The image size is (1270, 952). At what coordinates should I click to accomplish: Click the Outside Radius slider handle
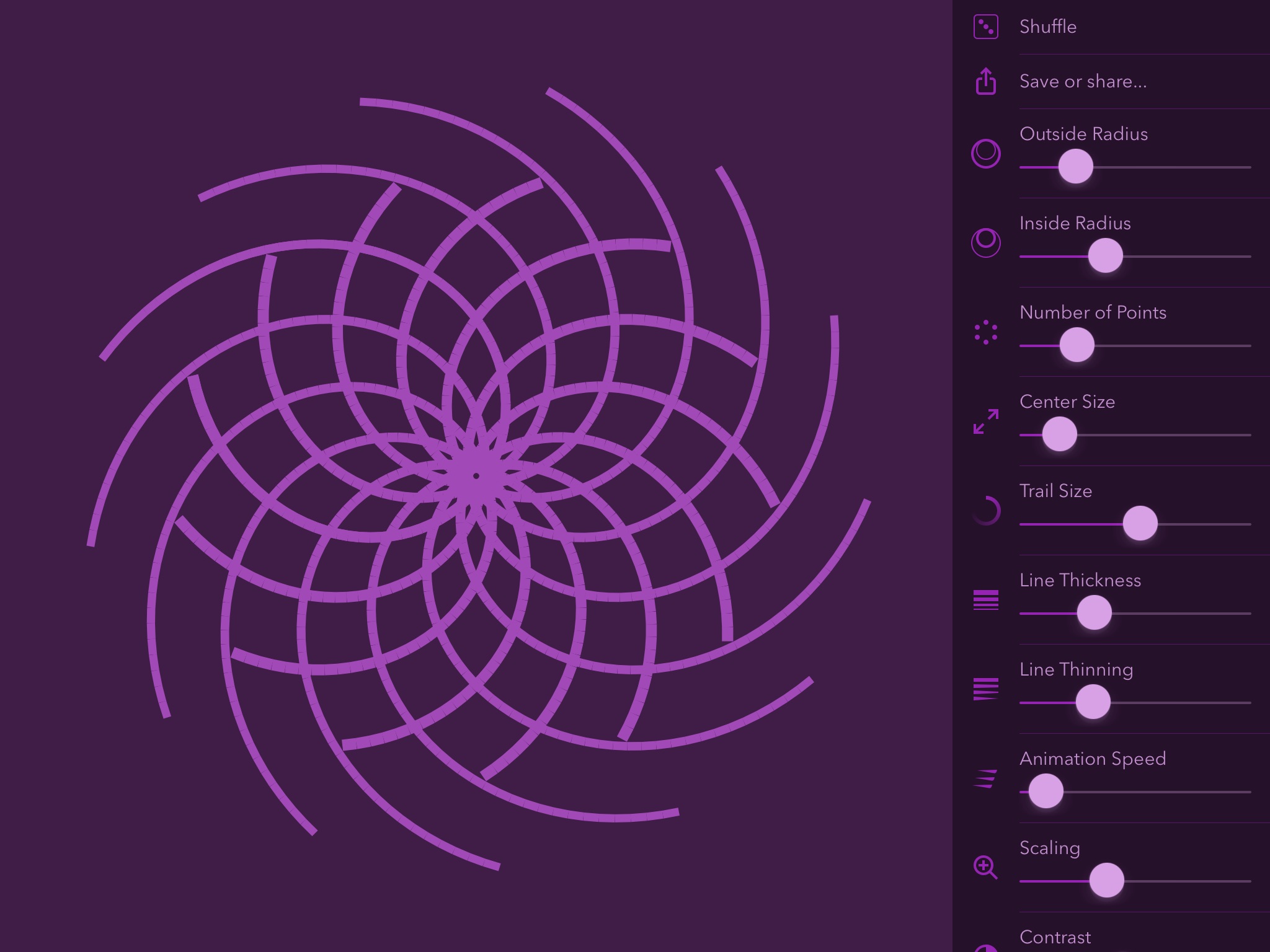1075,167
